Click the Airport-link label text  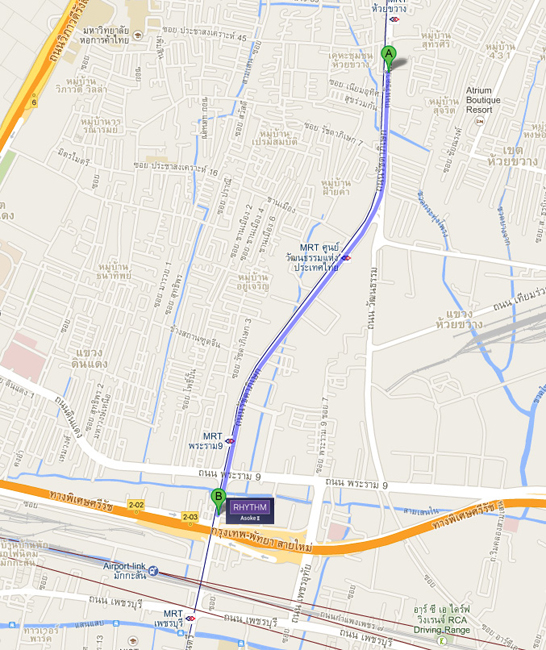124,566
